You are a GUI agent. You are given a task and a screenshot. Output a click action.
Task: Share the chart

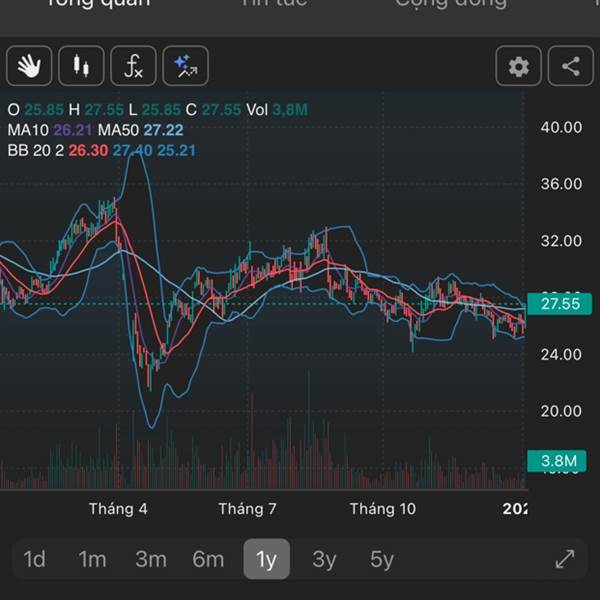point(571,66)
